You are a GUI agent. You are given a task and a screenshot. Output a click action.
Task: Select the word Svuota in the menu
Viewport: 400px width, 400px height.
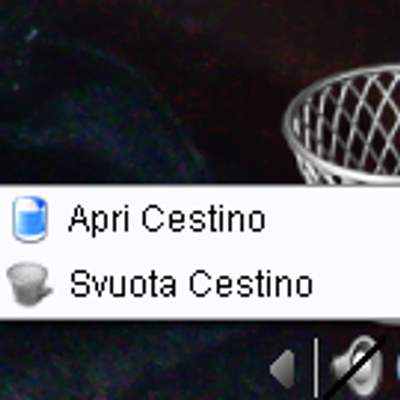click(x=123, y=283)
